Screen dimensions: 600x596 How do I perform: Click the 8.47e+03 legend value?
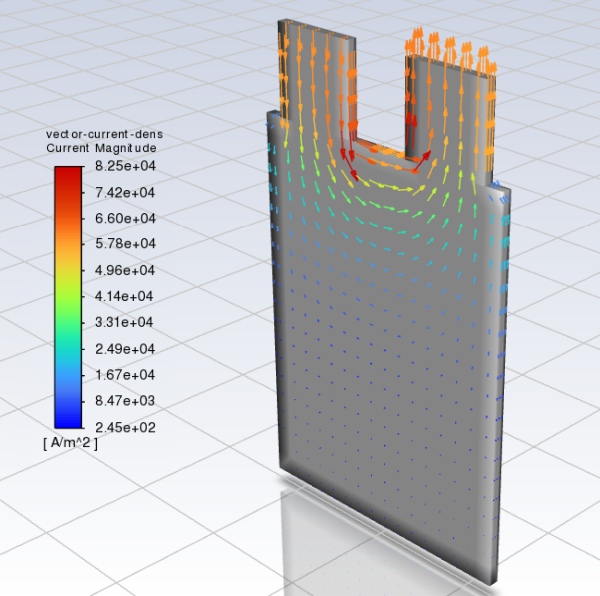(125, 401)
